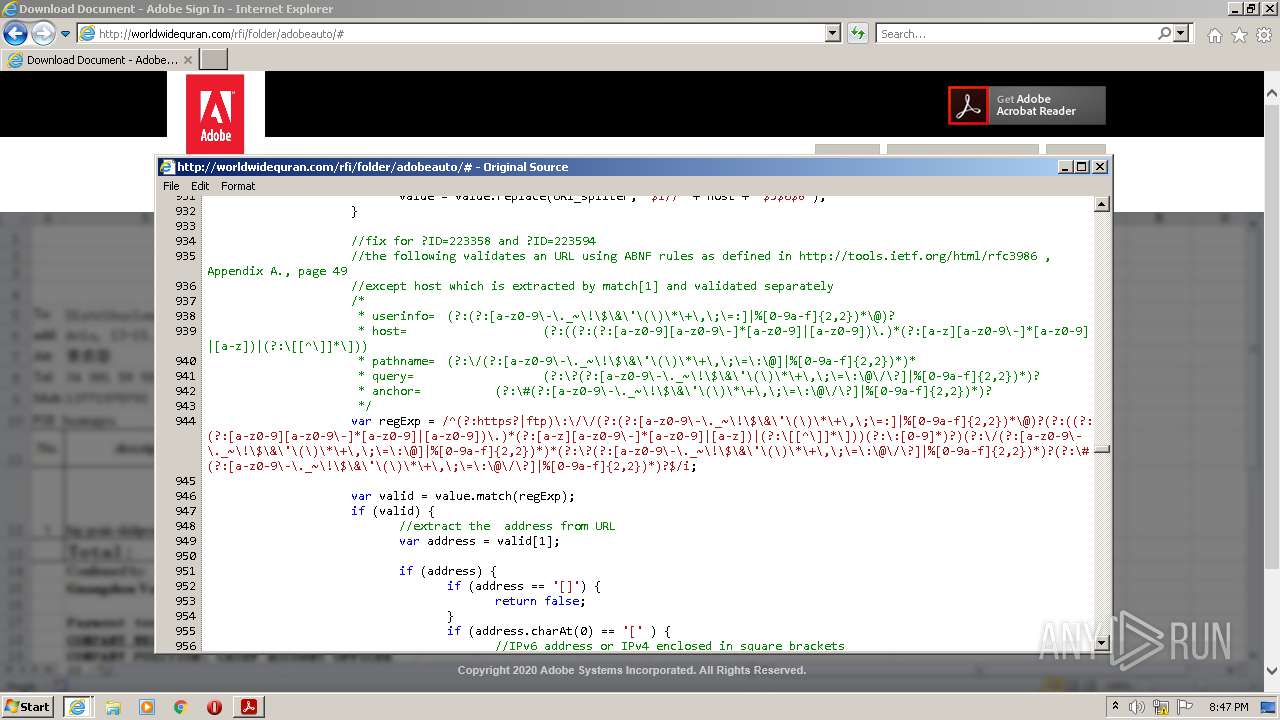This screenshot has height=720, width=1280.
Task: Restore down the Internet Explorer window
Action: (x=1251, y=9)
